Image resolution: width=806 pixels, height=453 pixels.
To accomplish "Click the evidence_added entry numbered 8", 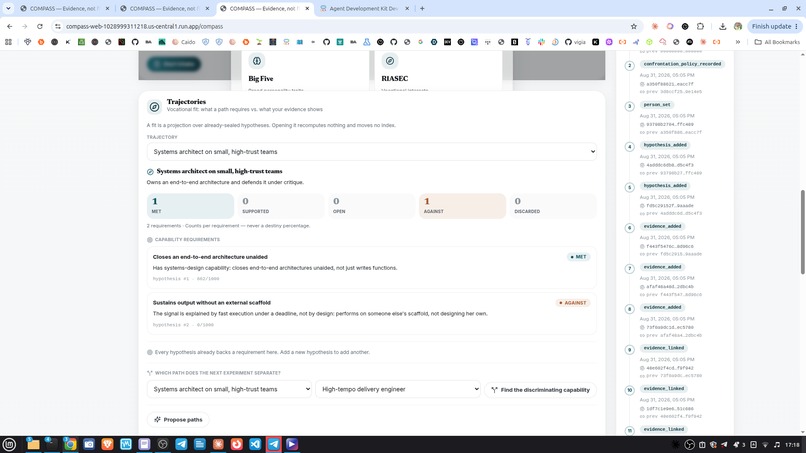I will (x=662, y=307).
